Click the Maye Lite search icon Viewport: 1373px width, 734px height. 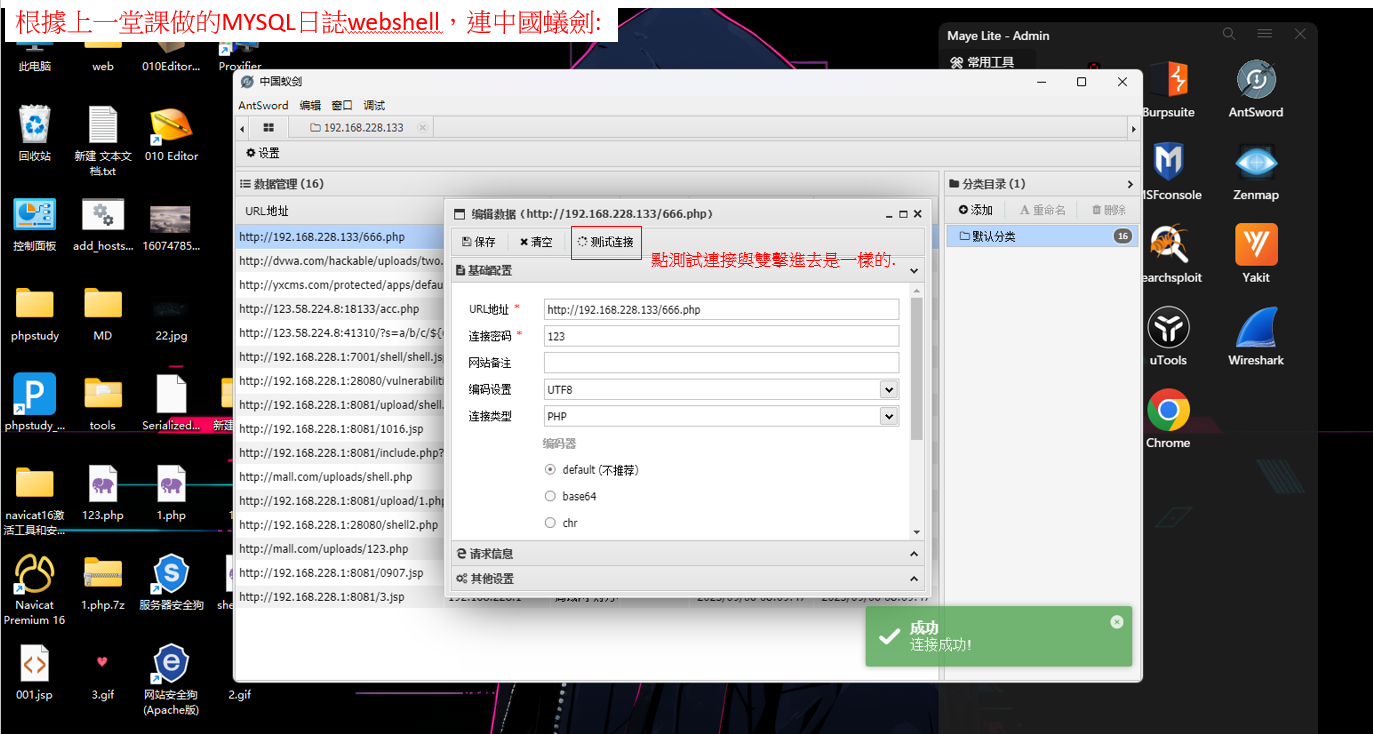click(x=1229, y=35)
